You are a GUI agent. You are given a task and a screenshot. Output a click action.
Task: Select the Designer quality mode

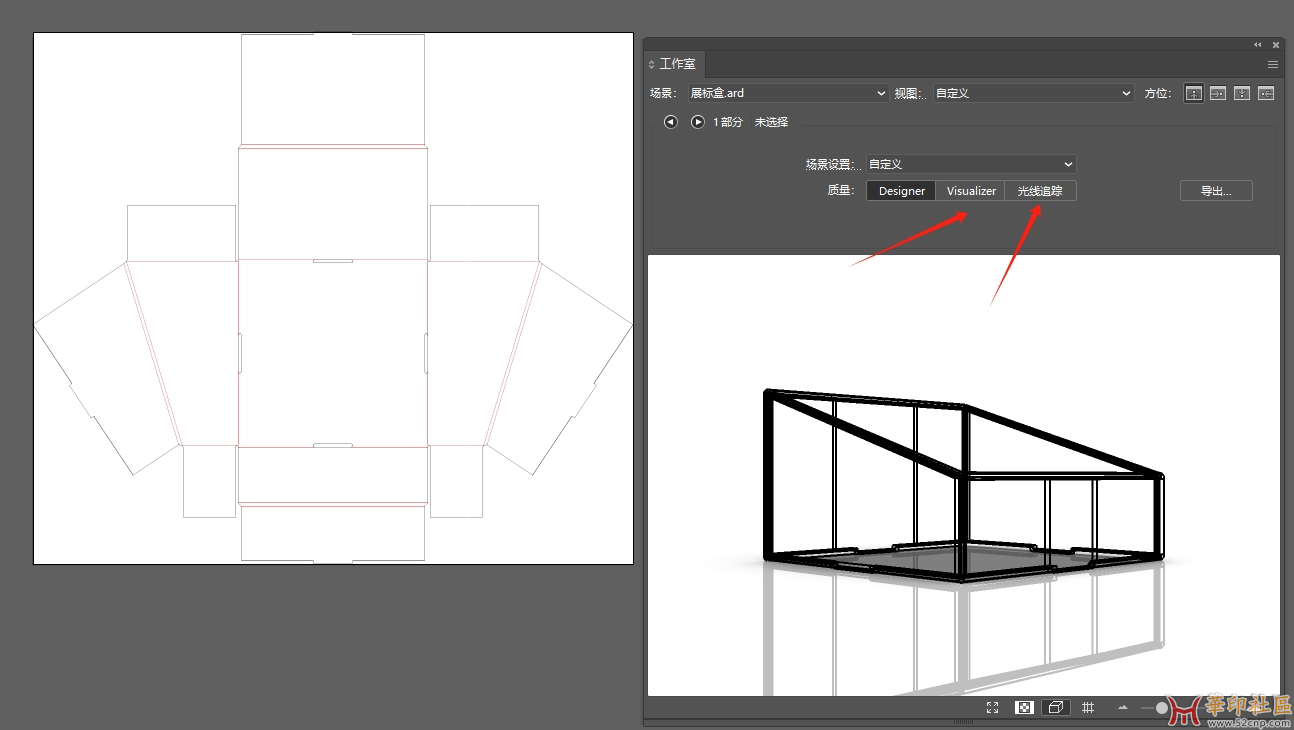point(901,191)
